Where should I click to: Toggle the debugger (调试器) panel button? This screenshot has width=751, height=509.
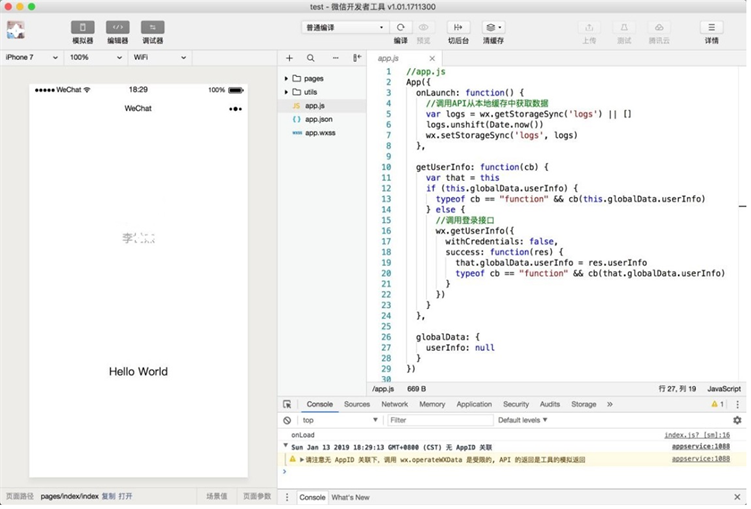152,27
